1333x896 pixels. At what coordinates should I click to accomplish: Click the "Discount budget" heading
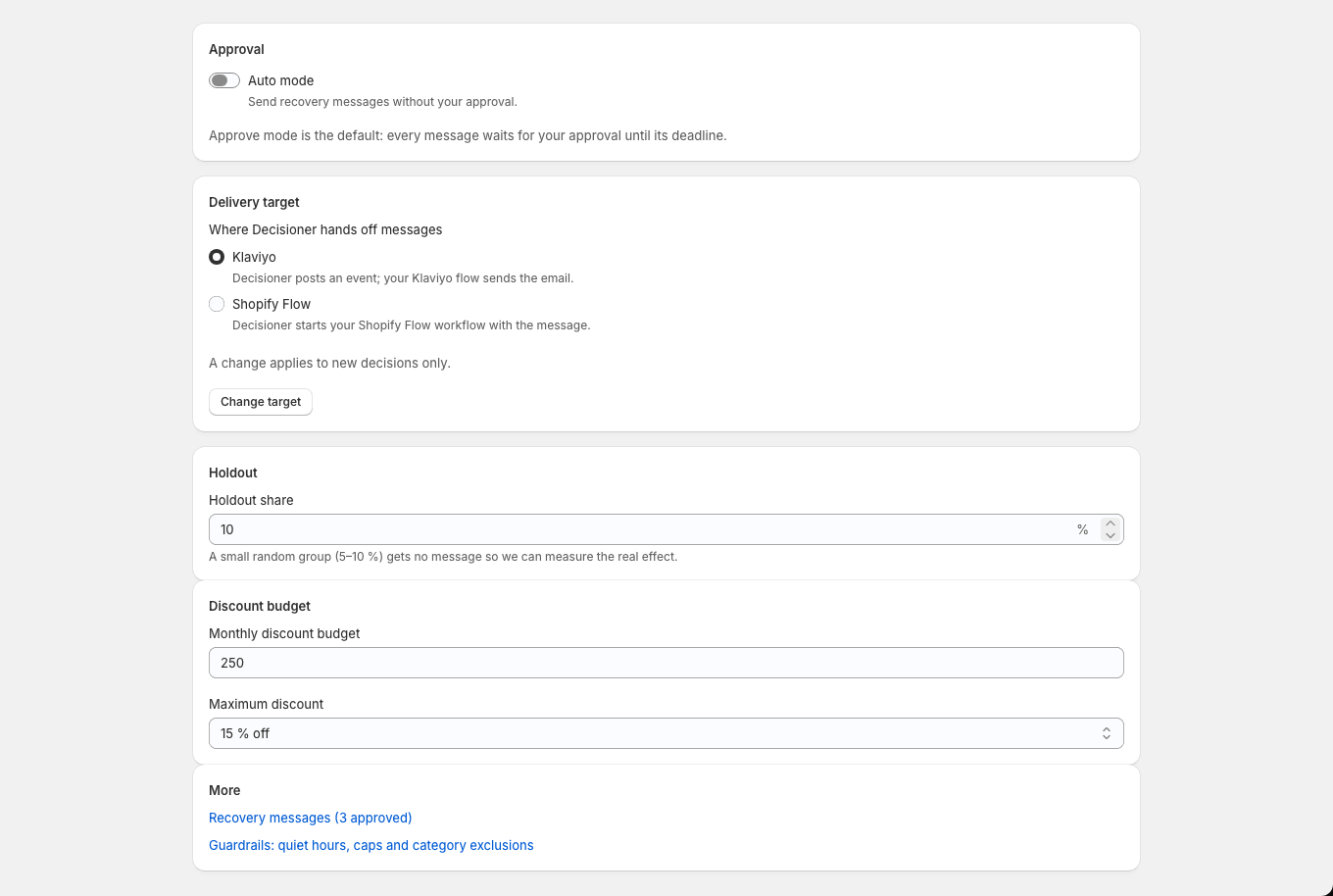click(260, 606)
